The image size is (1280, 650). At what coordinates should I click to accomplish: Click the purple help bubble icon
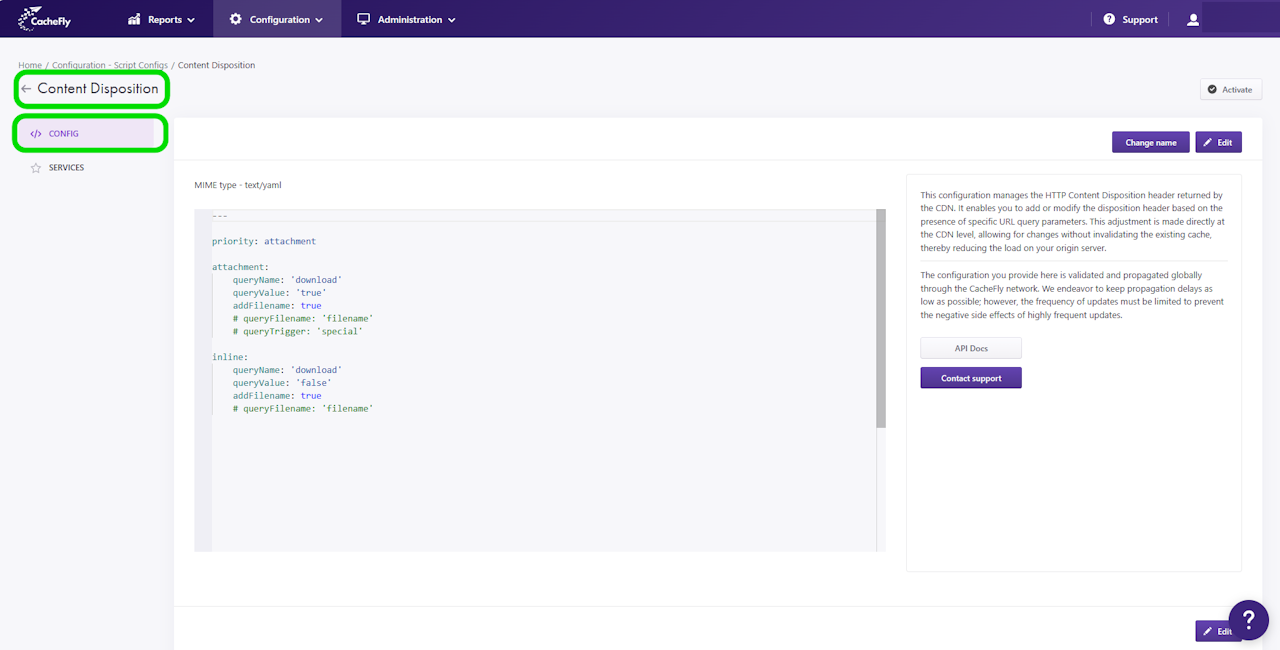tap(1249, 620)
